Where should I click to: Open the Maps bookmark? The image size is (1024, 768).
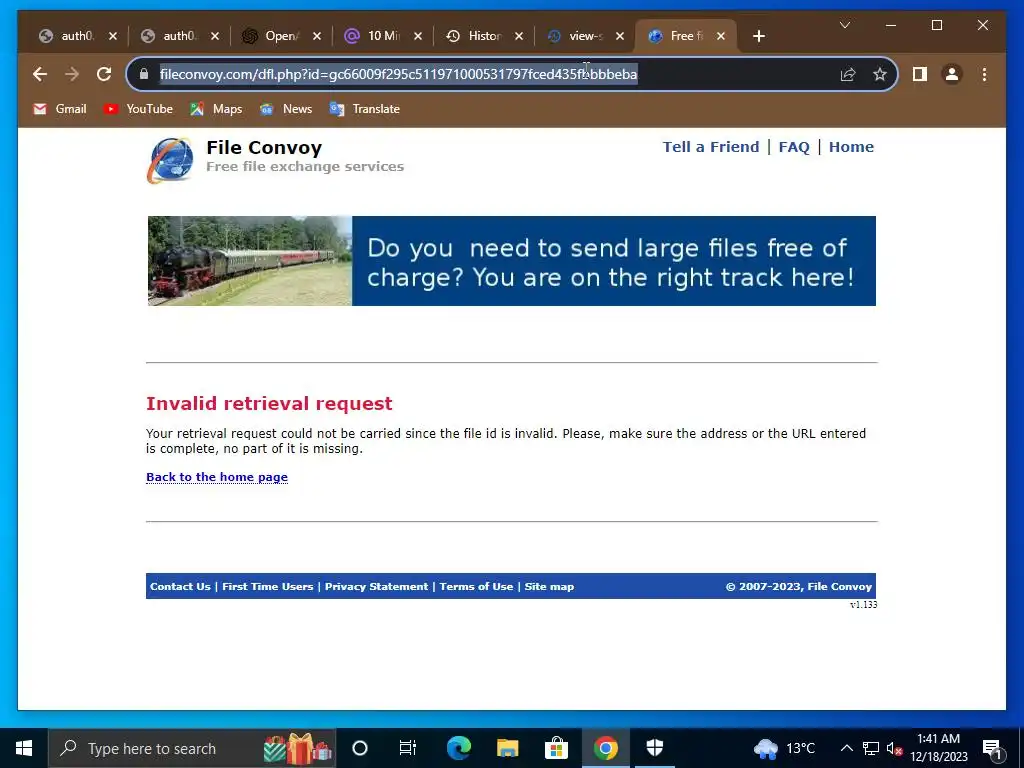216,109
